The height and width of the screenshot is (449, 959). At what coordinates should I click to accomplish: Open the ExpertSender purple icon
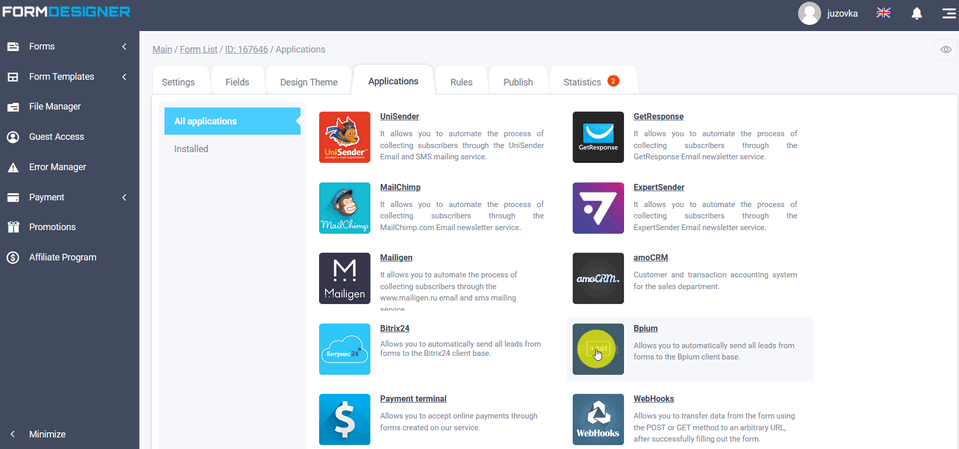tap(598, 207)
